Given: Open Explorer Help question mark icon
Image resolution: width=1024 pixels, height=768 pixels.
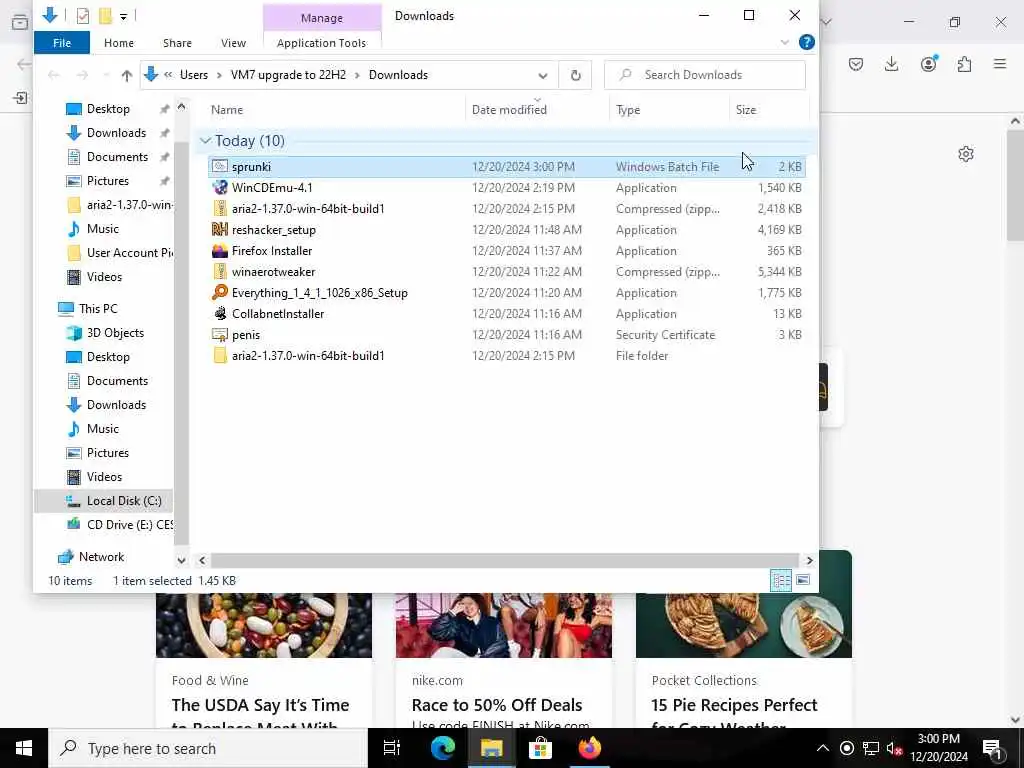Looking at the screenshot, I should [807, 42].
